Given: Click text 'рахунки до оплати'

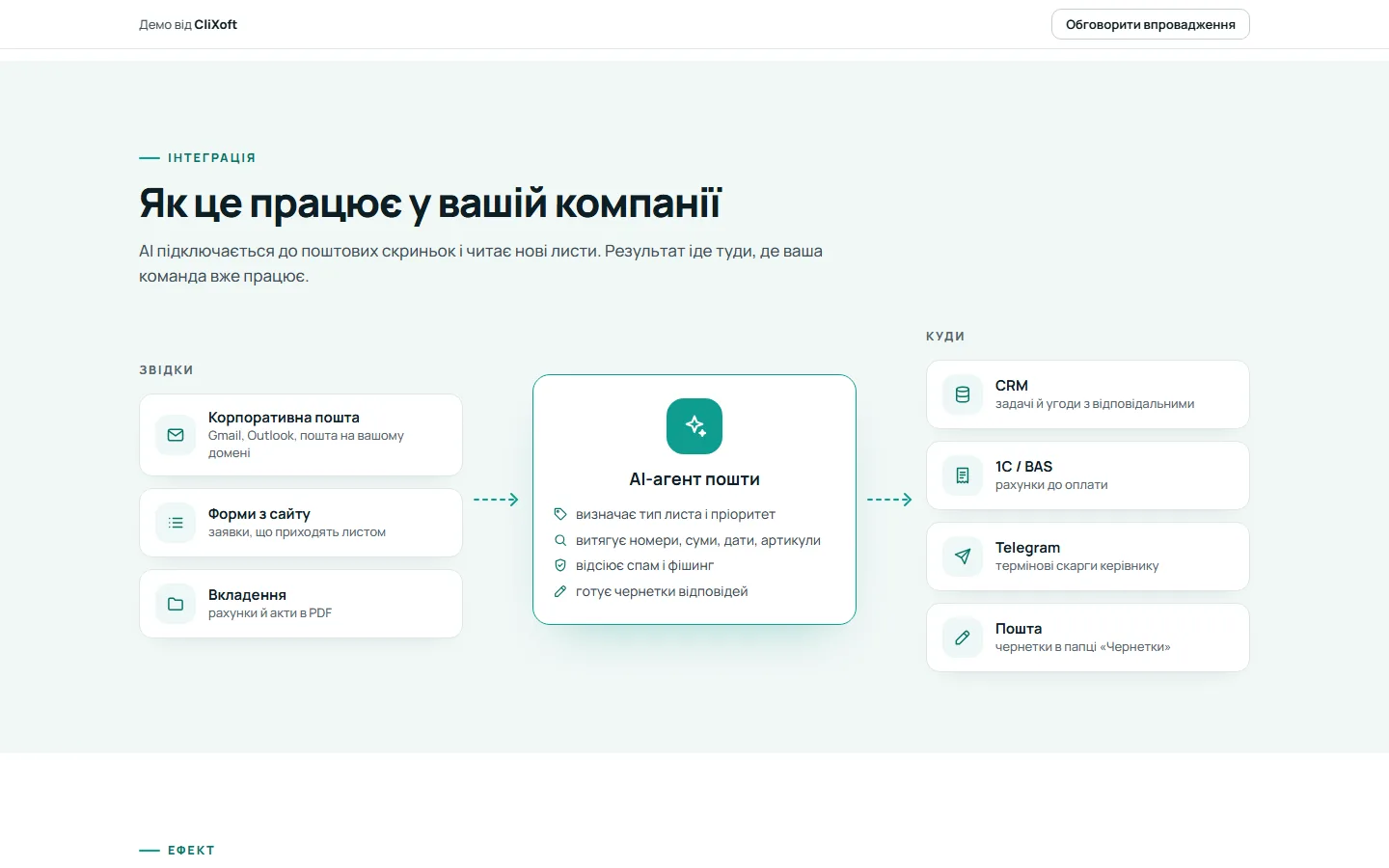Looking at the screenshot, I should (1051, 485).
